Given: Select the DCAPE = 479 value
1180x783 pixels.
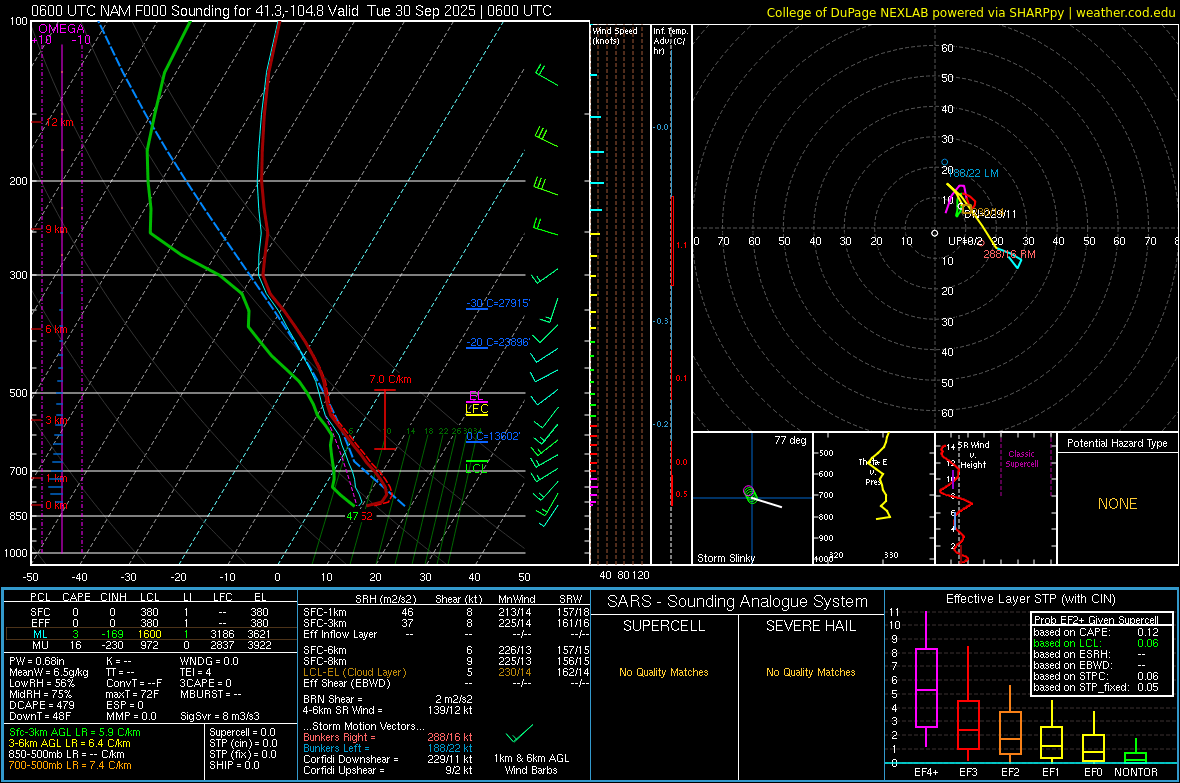Looking at the screenshot, I should click(41, 705).
